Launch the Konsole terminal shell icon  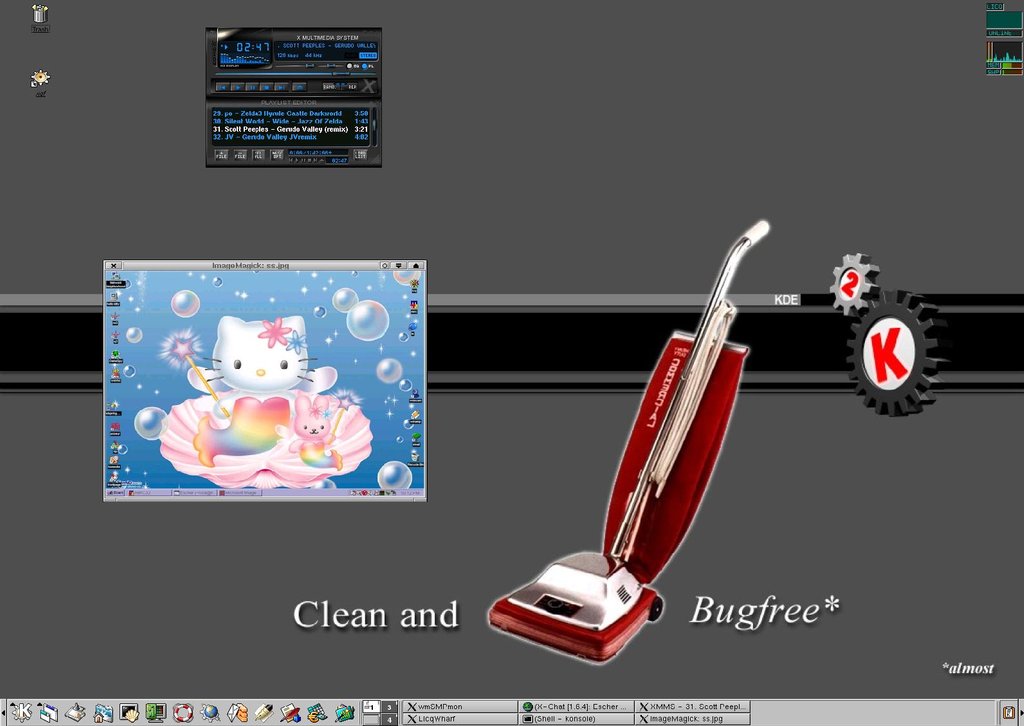click(x=129, y=712)
